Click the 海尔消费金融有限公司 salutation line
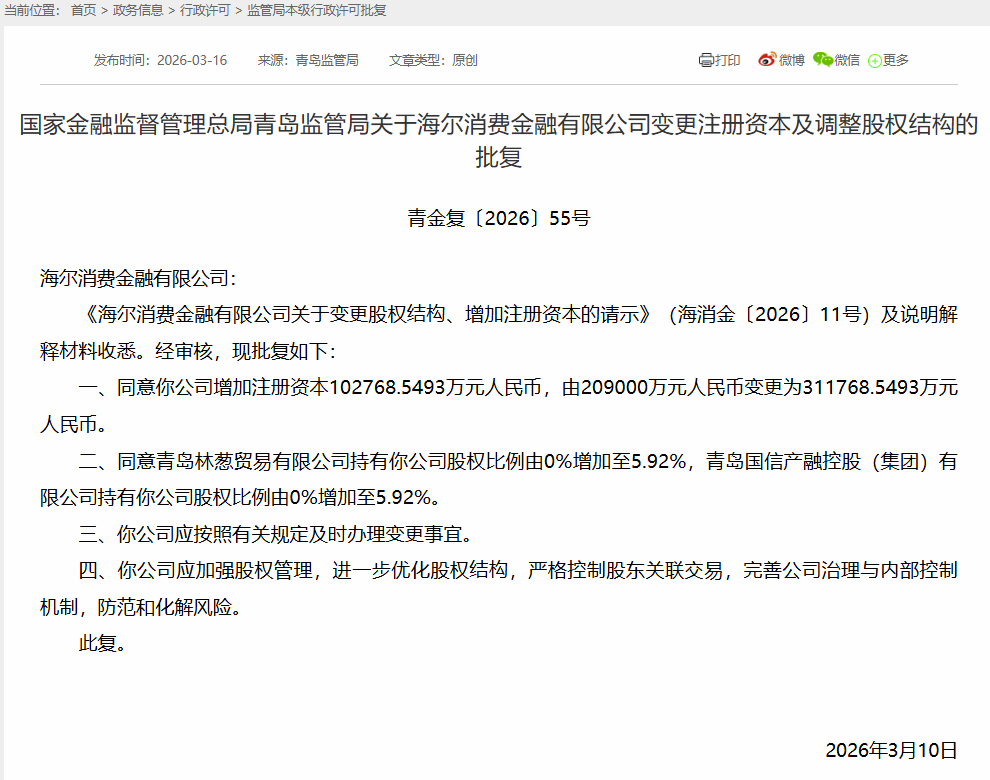 [x=138, y=278]
